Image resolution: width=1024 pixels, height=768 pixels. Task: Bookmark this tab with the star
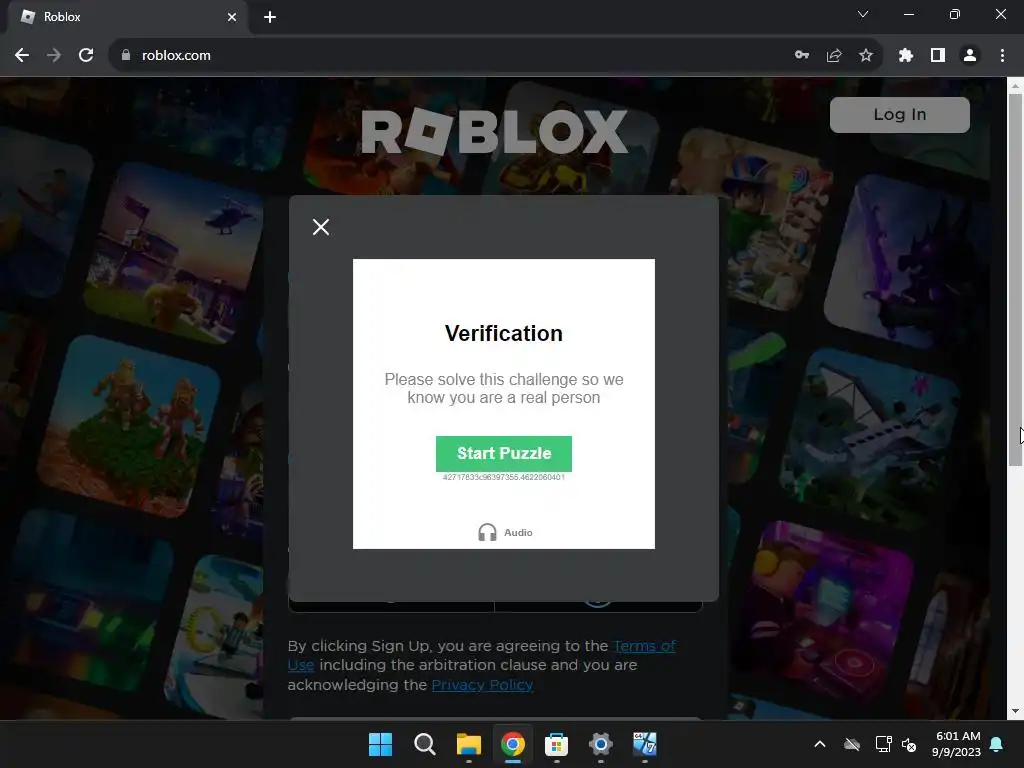pos(866,56)
